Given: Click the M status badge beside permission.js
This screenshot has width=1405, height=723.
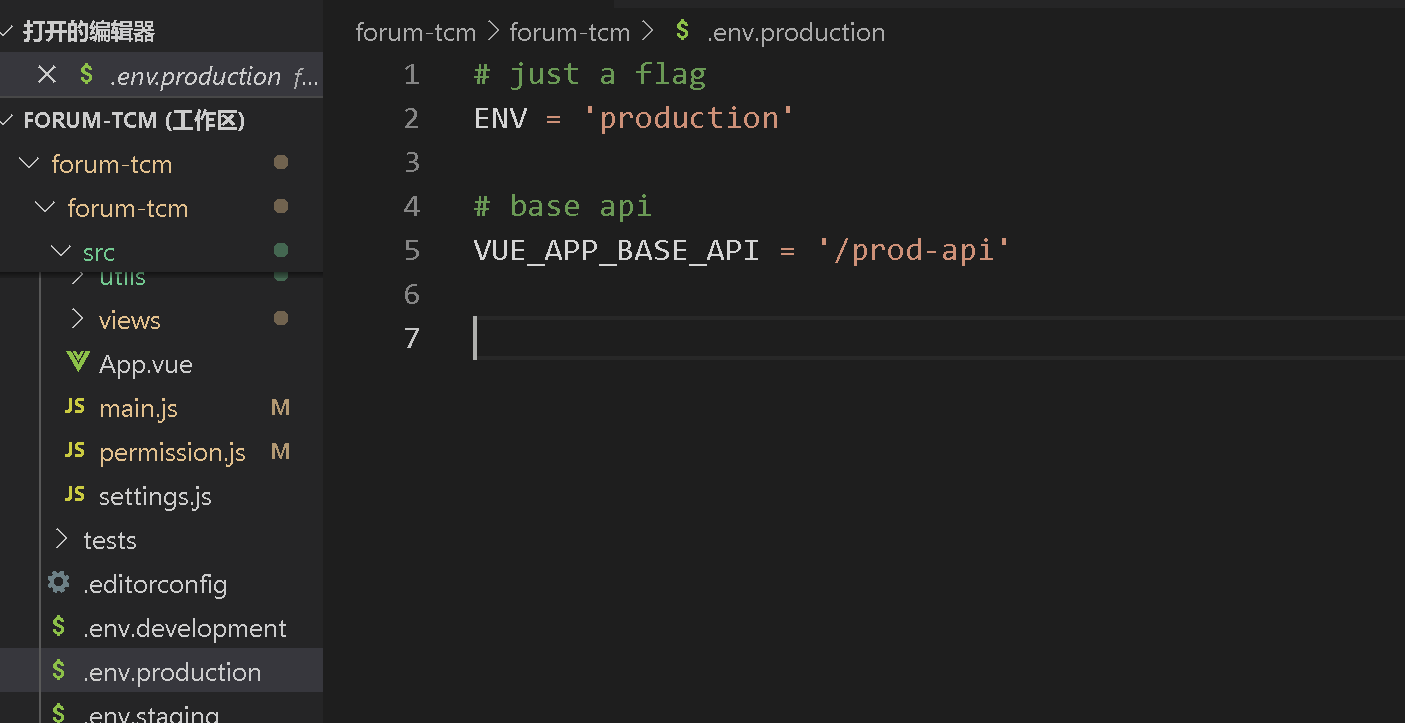Looking at the screenshot, I should click(281, 452).
